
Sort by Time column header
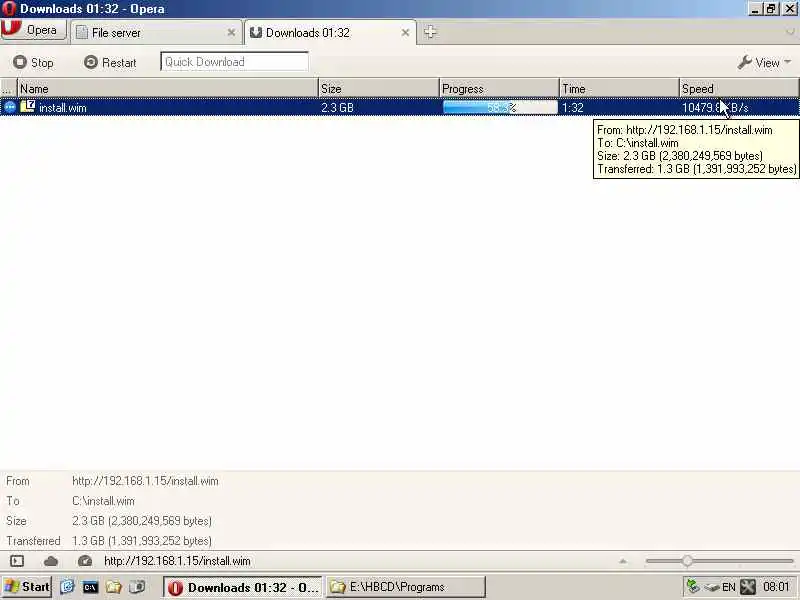coord(619,88)
